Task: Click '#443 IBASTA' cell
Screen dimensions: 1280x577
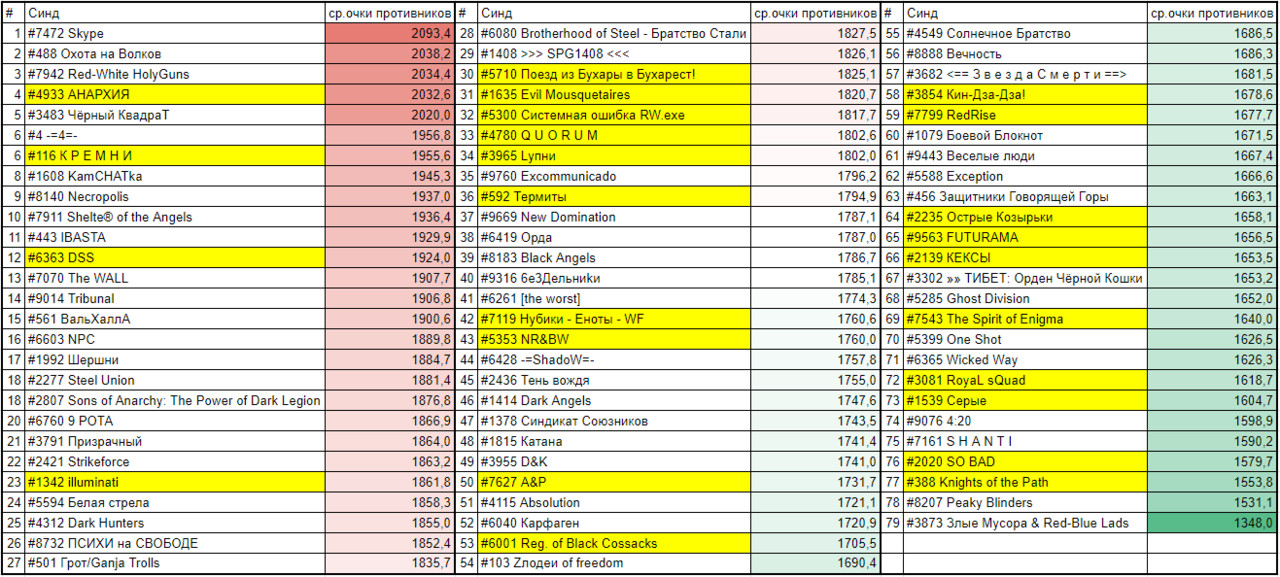Action: click(x=175, y=237)
